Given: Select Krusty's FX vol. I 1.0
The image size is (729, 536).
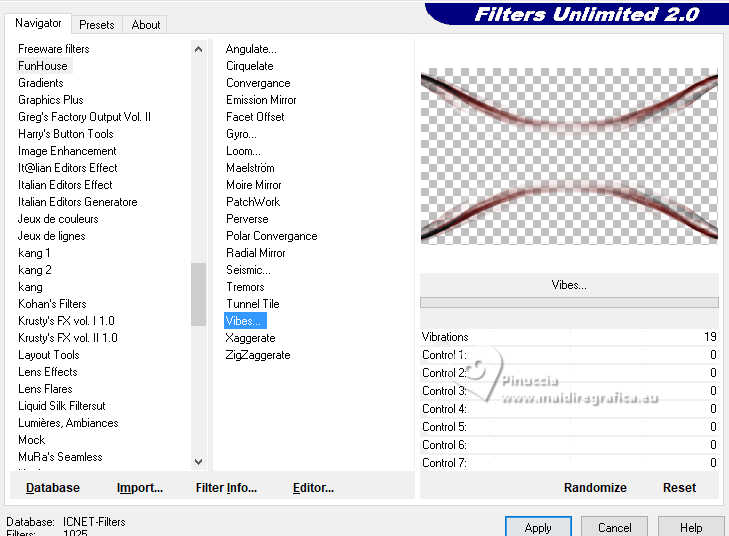Looking at the screenshot, I should 66,321.
